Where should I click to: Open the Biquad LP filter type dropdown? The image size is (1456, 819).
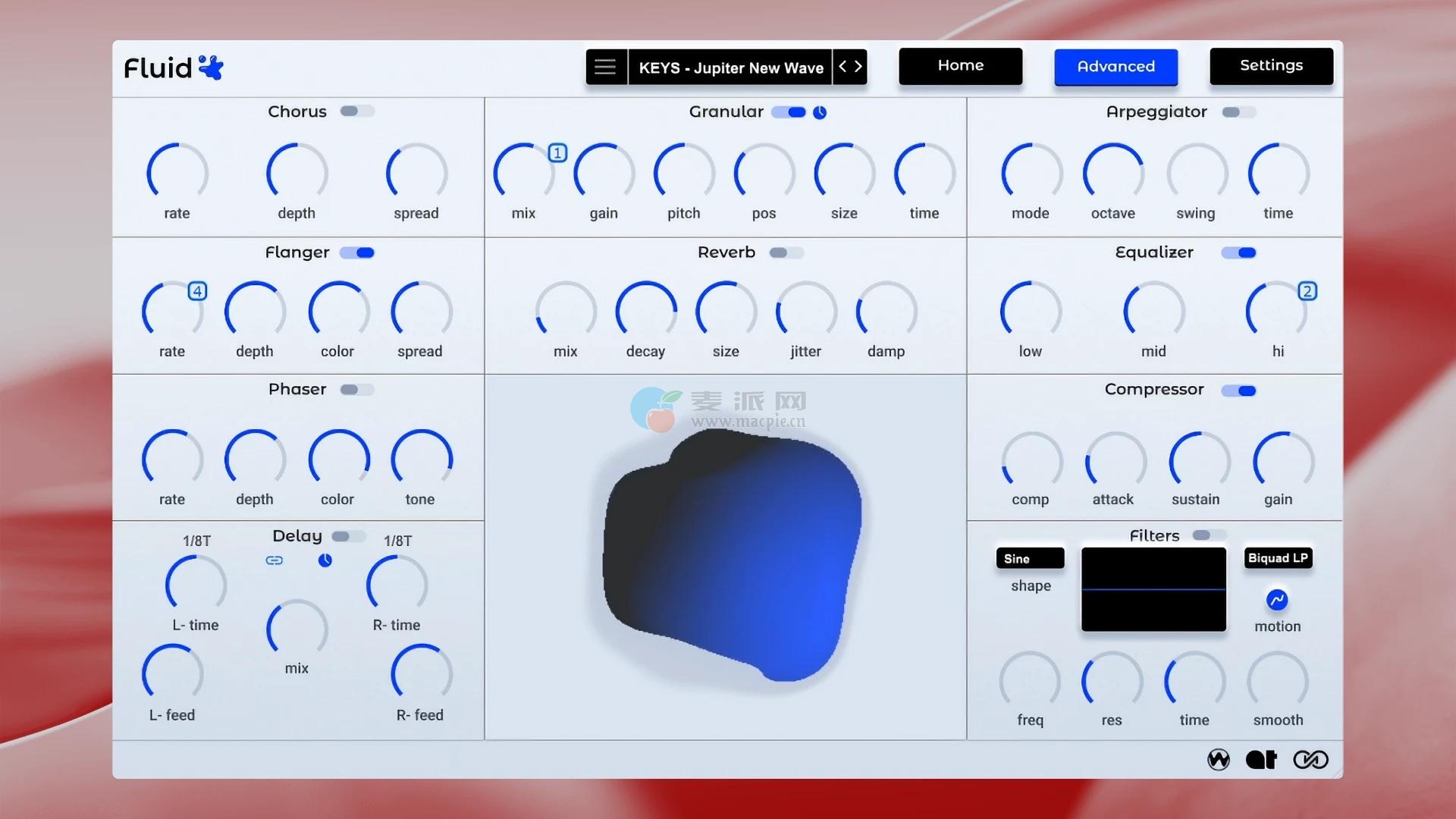click(x=1278, y=558)
